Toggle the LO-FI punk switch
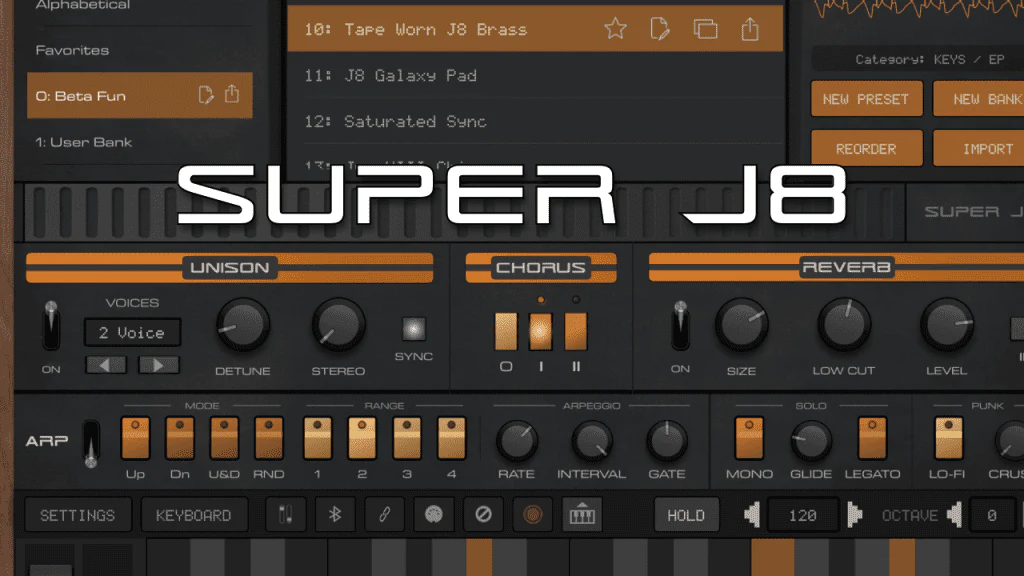The height and width of the screenshot is (576, 1024). [x=948, y=438]
